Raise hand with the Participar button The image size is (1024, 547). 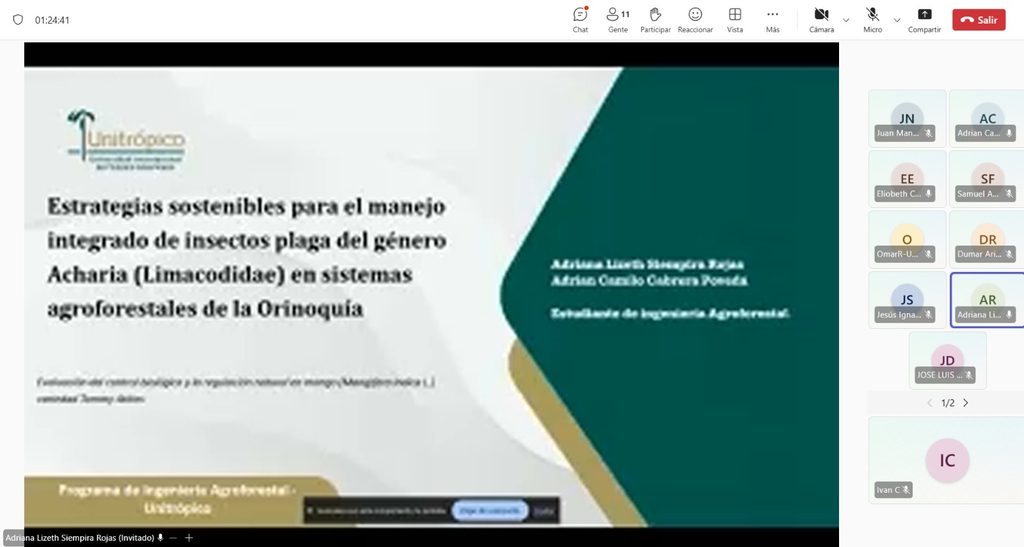(x=655, y=20)
